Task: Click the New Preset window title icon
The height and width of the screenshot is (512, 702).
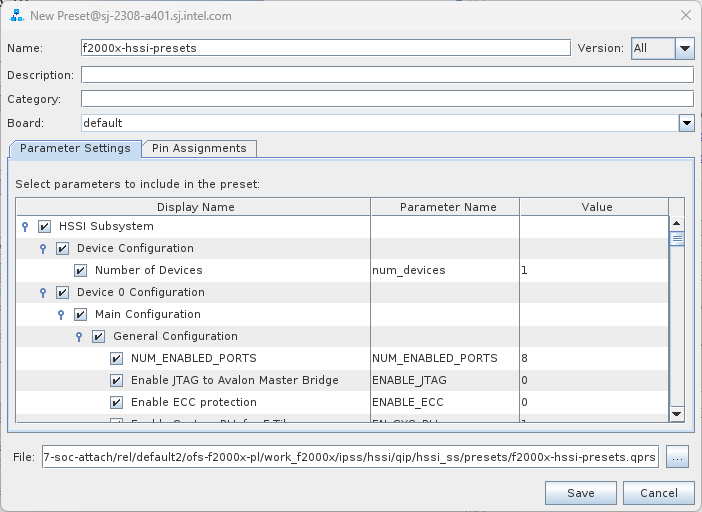Action: click(x=16, y=15)
